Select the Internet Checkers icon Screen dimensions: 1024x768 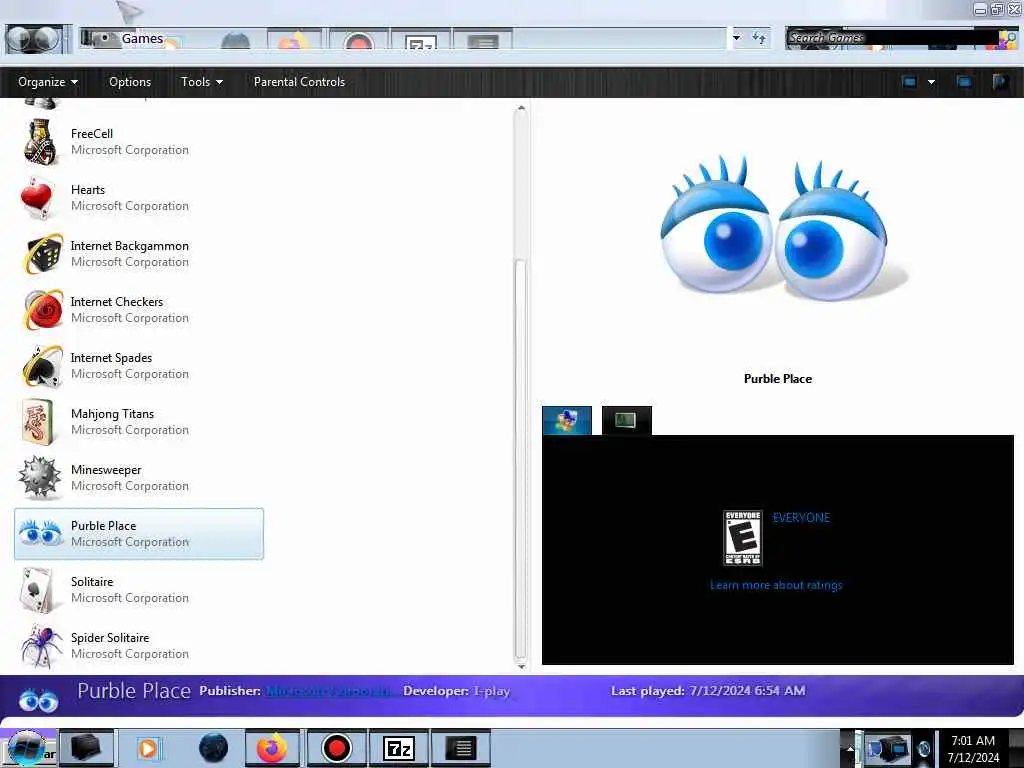tap(43, 310)
